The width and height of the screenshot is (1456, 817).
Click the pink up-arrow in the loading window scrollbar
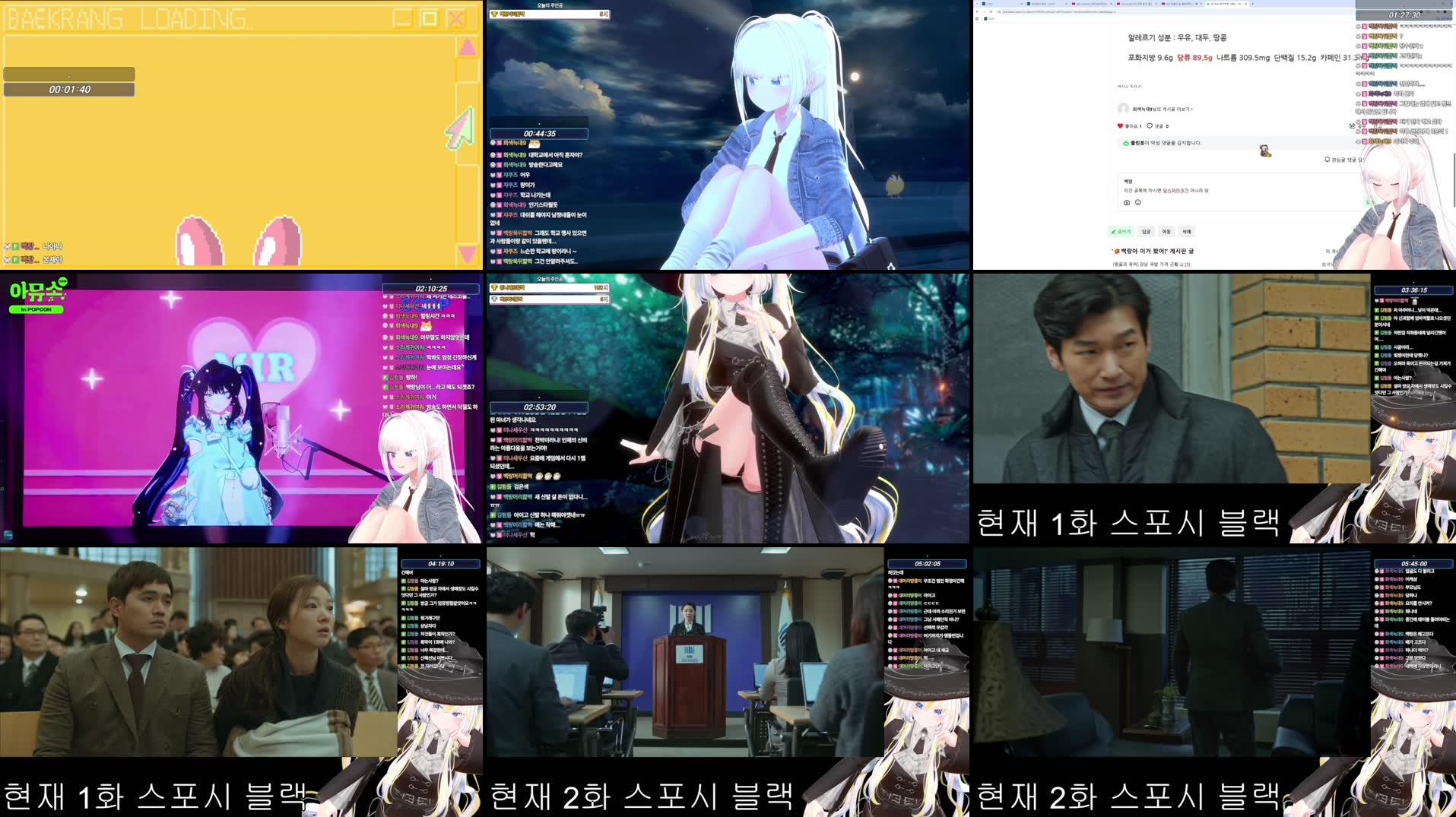[467, 47]
